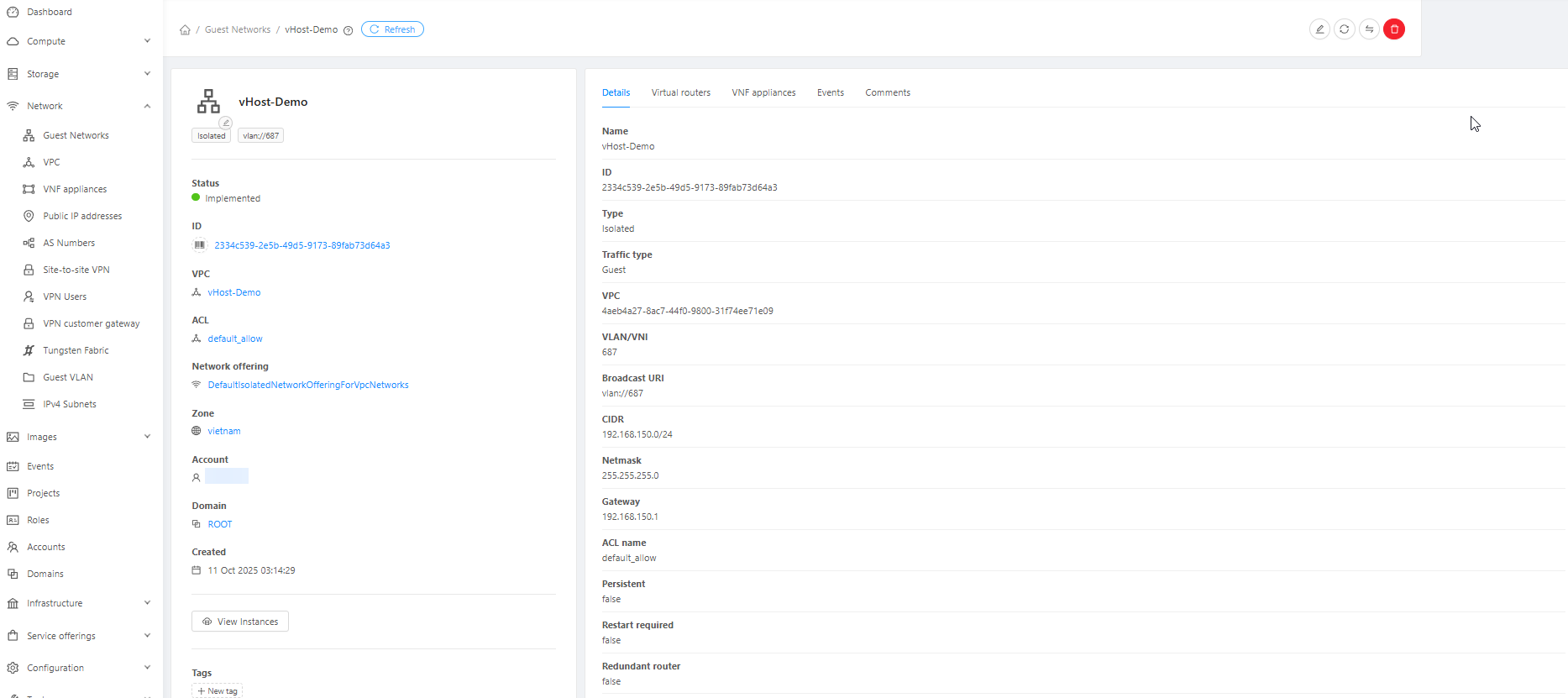Image resolution: width=1568 pixels, height=698 pixels.
Task: Open Guest Networks breadcrumb link
Action: (238, 29)
